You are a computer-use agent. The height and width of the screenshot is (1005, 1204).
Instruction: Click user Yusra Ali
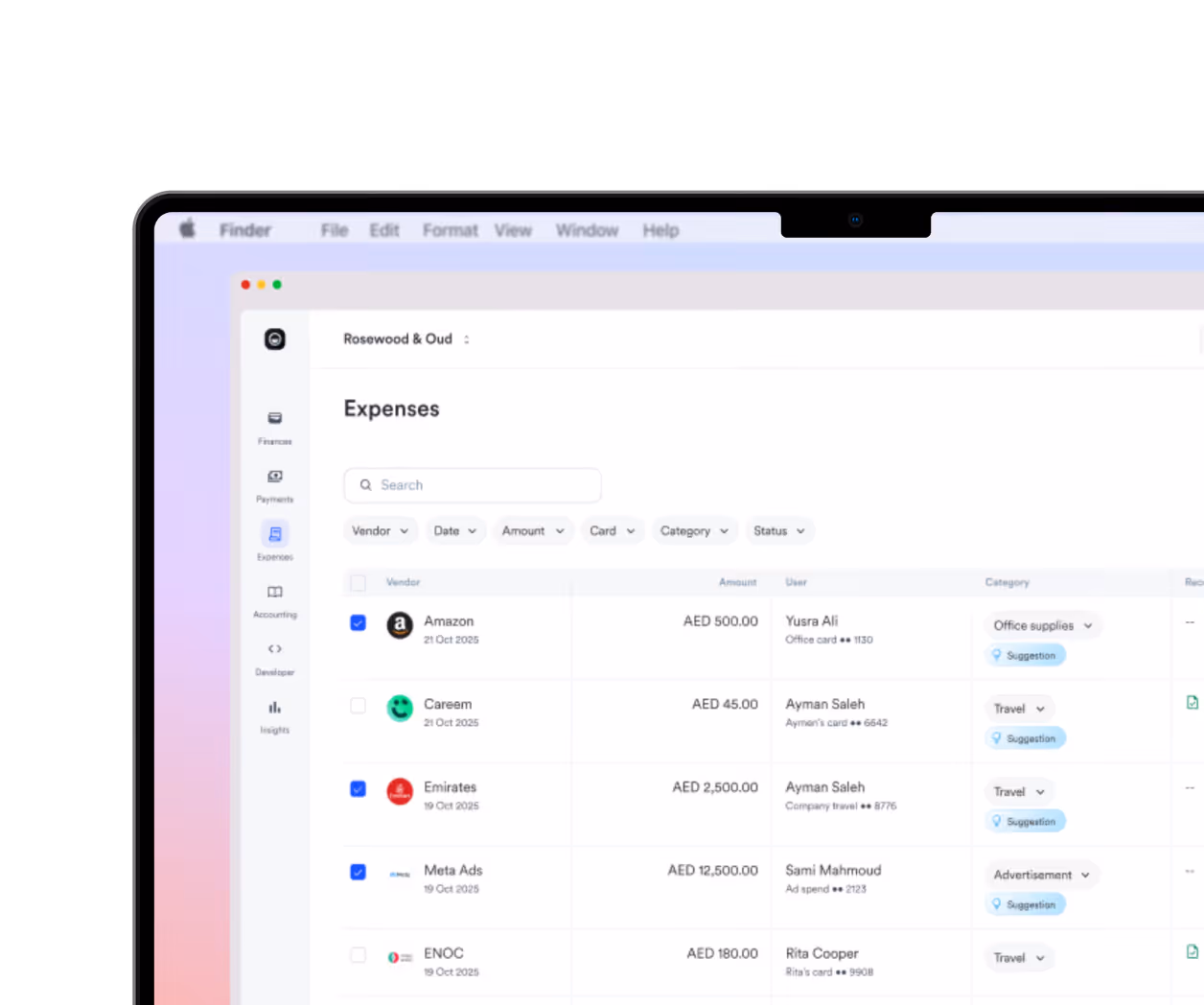tap(811, 621)
